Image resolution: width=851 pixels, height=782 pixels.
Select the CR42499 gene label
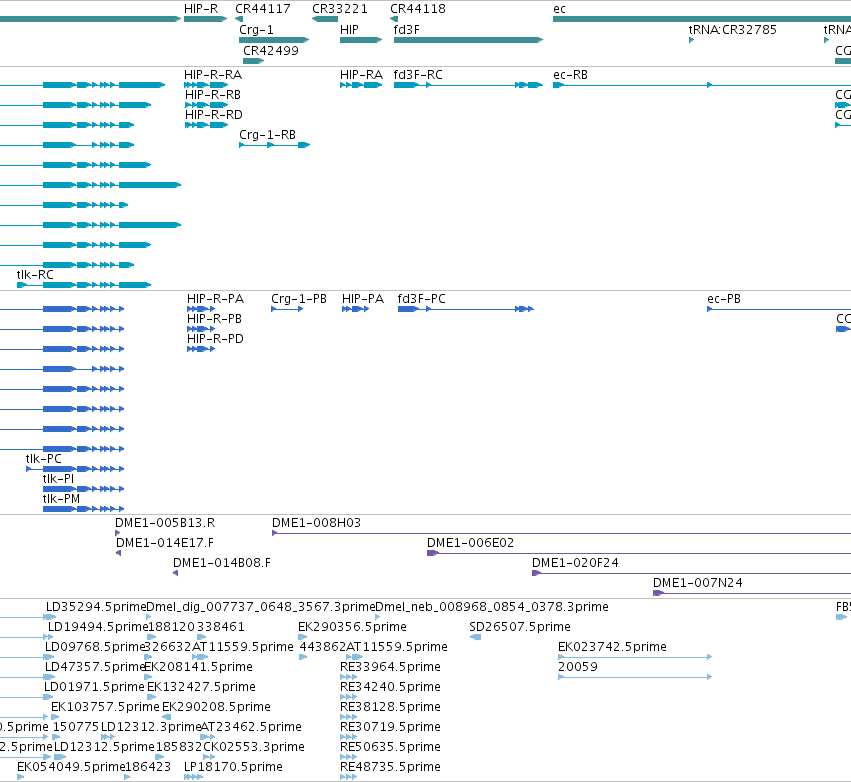[x=271, y=50]
